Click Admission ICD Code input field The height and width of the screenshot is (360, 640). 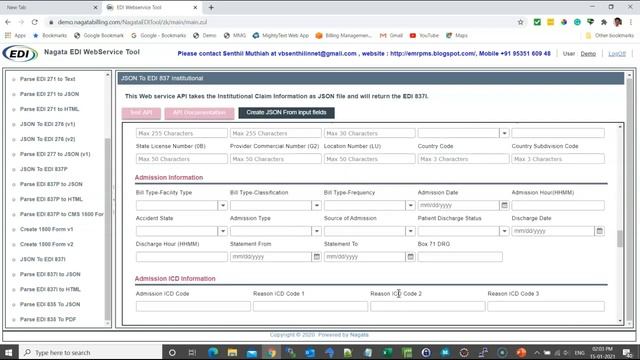[x=193, y=307]
